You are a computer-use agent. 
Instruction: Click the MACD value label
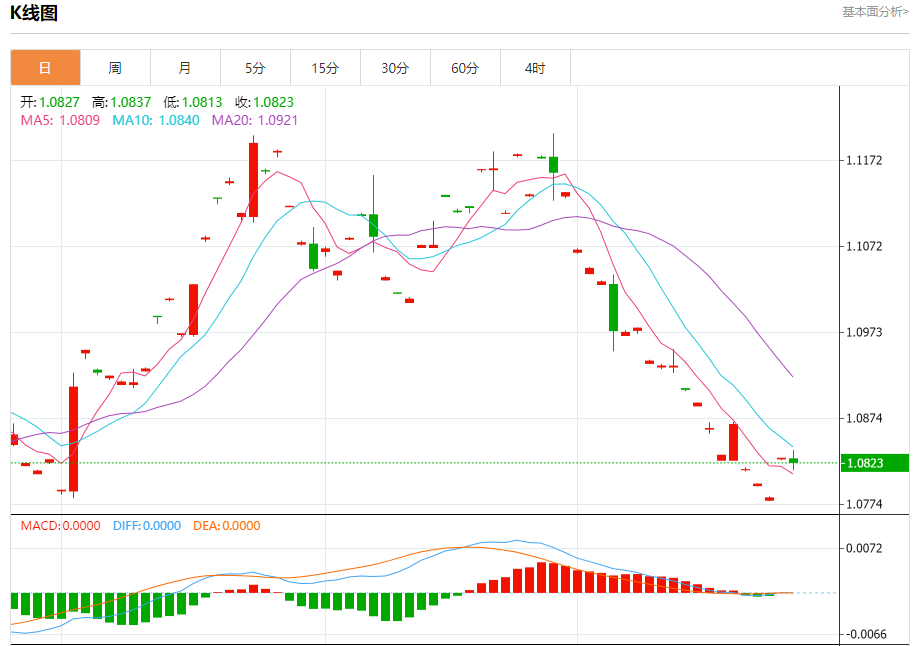point(60,526)
